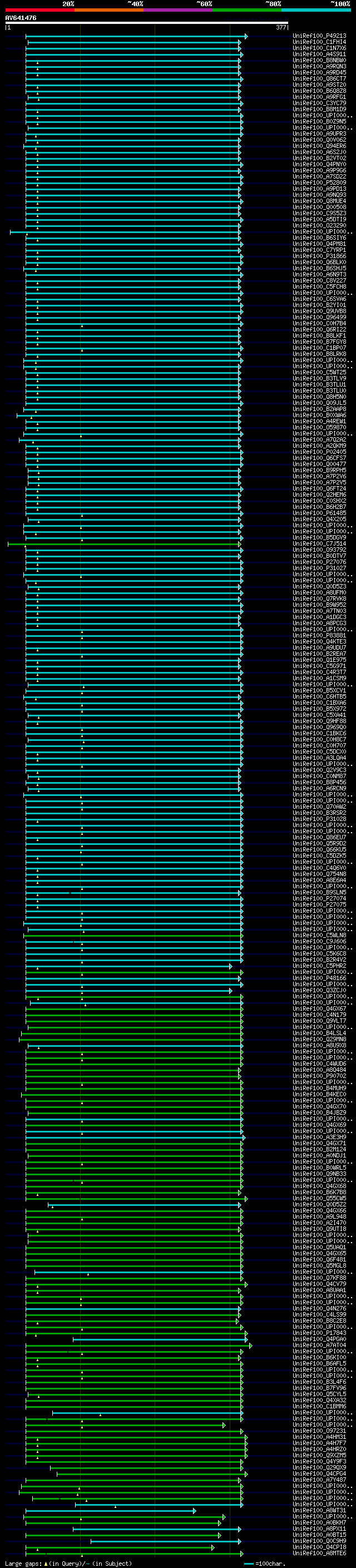356x1568 pixels.
Task: Click the orange ~40% identity legend segment
Action: (109, 10)
